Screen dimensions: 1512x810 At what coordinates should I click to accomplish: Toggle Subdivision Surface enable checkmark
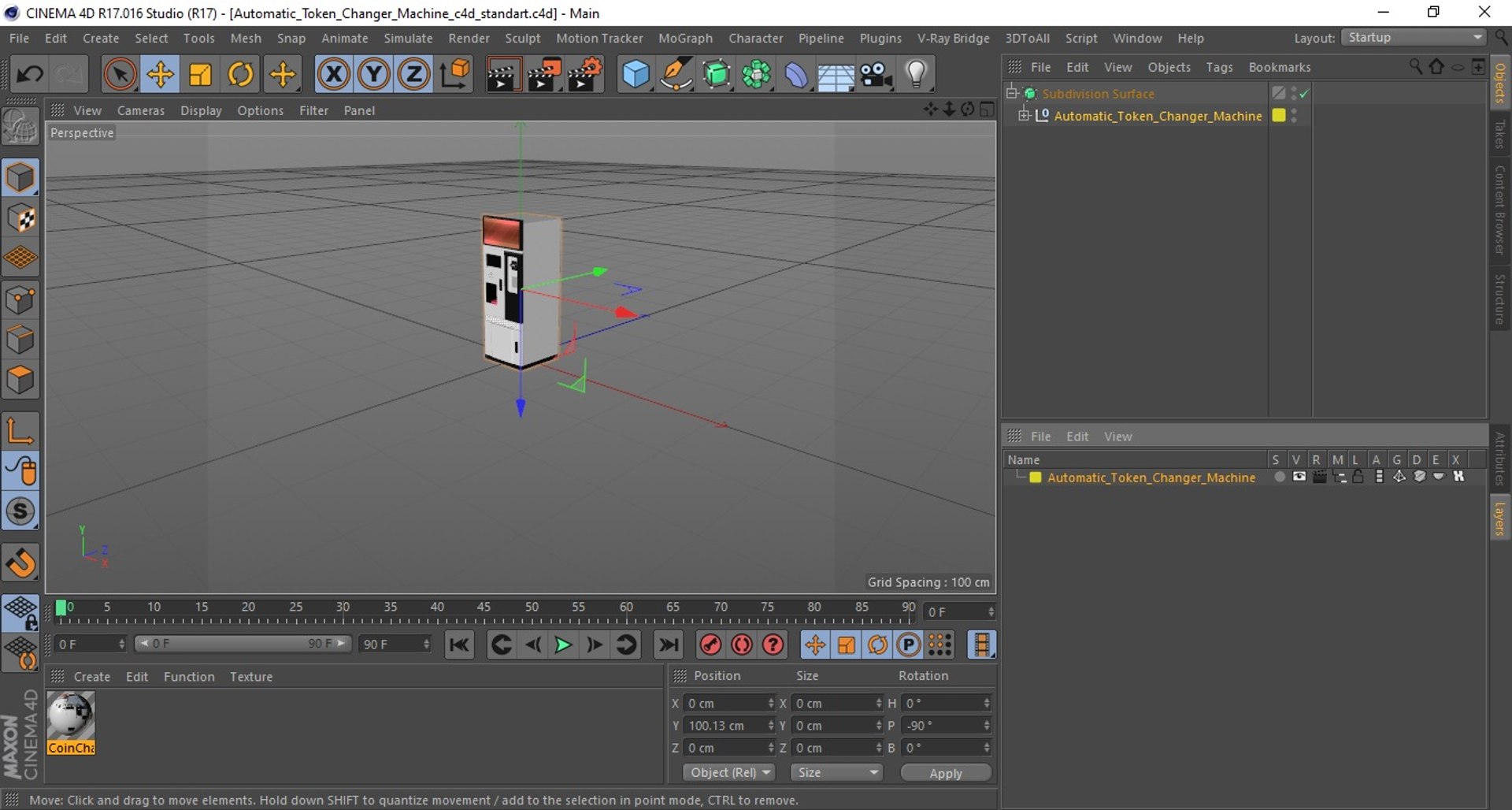(x=1304, y=94)
